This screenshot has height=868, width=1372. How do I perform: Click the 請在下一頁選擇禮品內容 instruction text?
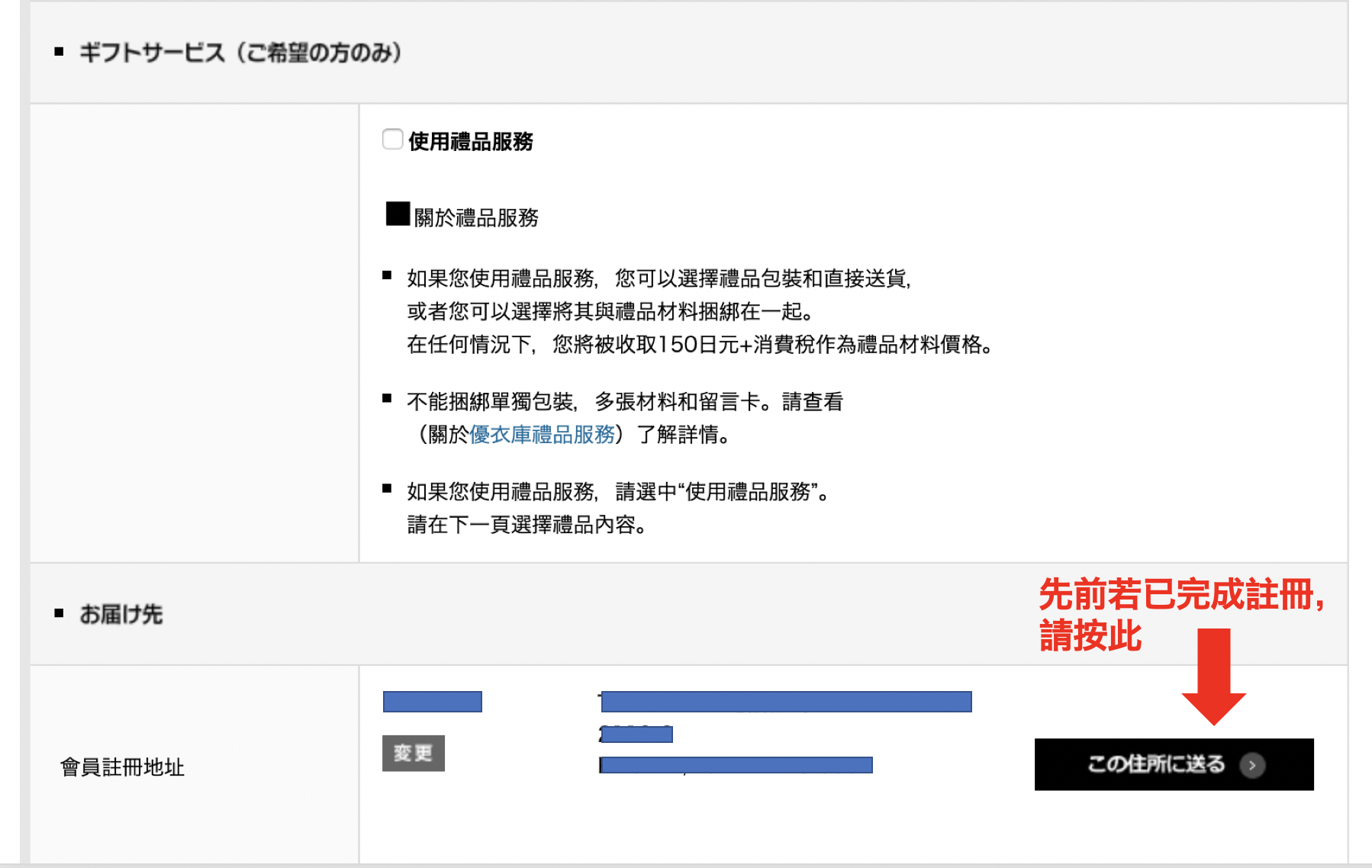pyautogui.click(x=527, y=525)
